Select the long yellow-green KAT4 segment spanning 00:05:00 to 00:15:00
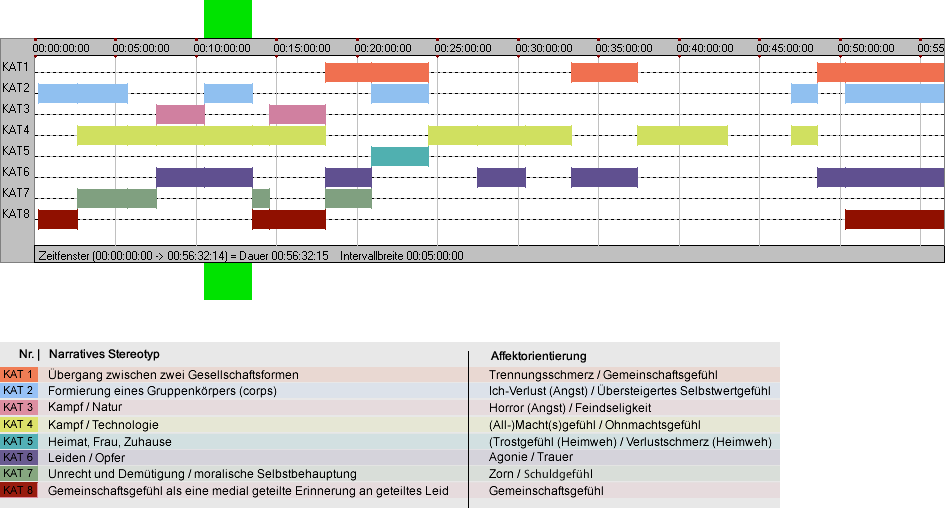Viewport: 945px width, 530px height. 201,136
